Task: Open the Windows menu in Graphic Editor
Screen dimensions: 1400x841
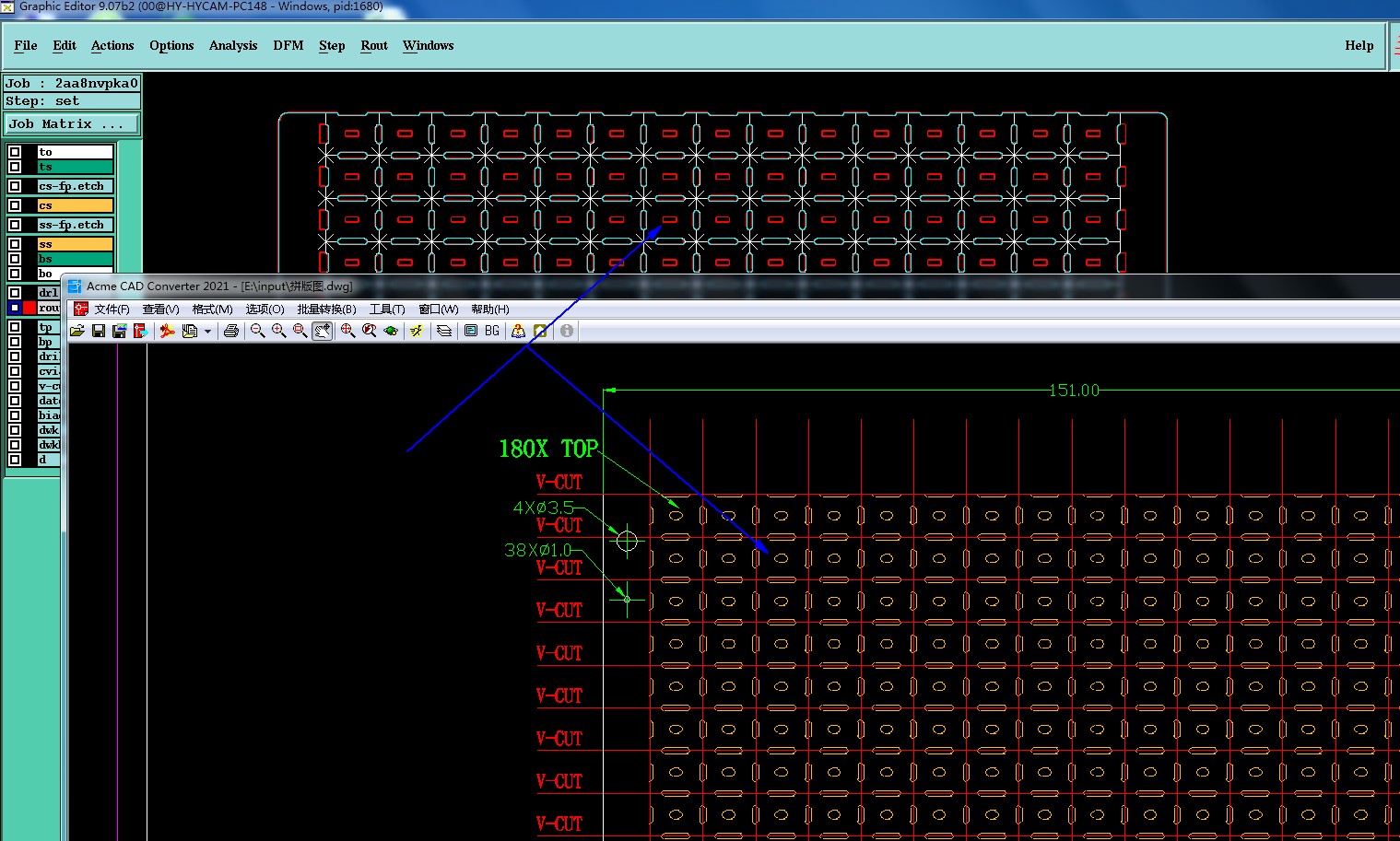Action: point(429,45)
